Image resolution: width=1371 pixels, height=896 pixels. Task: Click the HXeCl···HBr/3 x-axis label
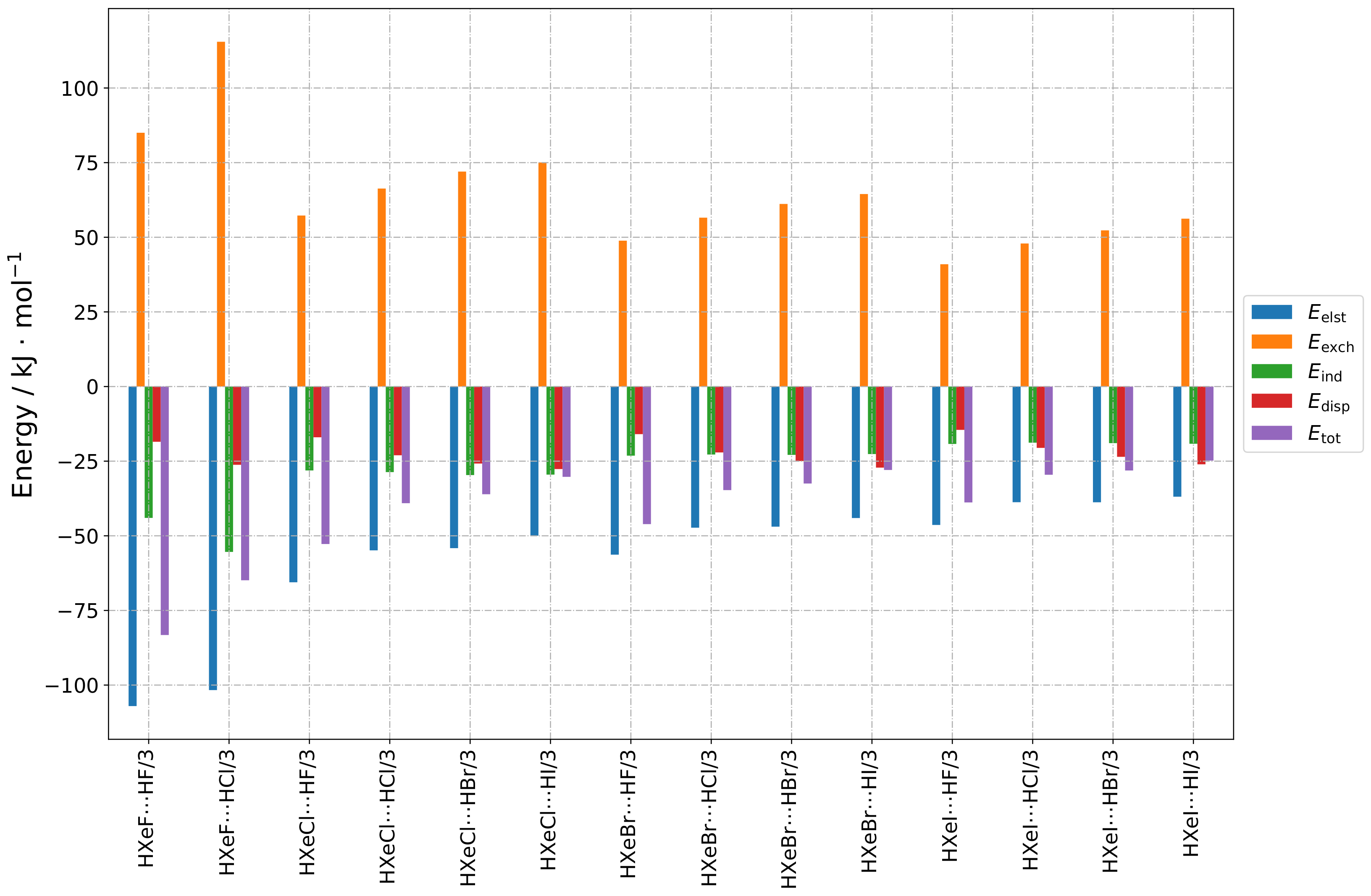point(468,818)
